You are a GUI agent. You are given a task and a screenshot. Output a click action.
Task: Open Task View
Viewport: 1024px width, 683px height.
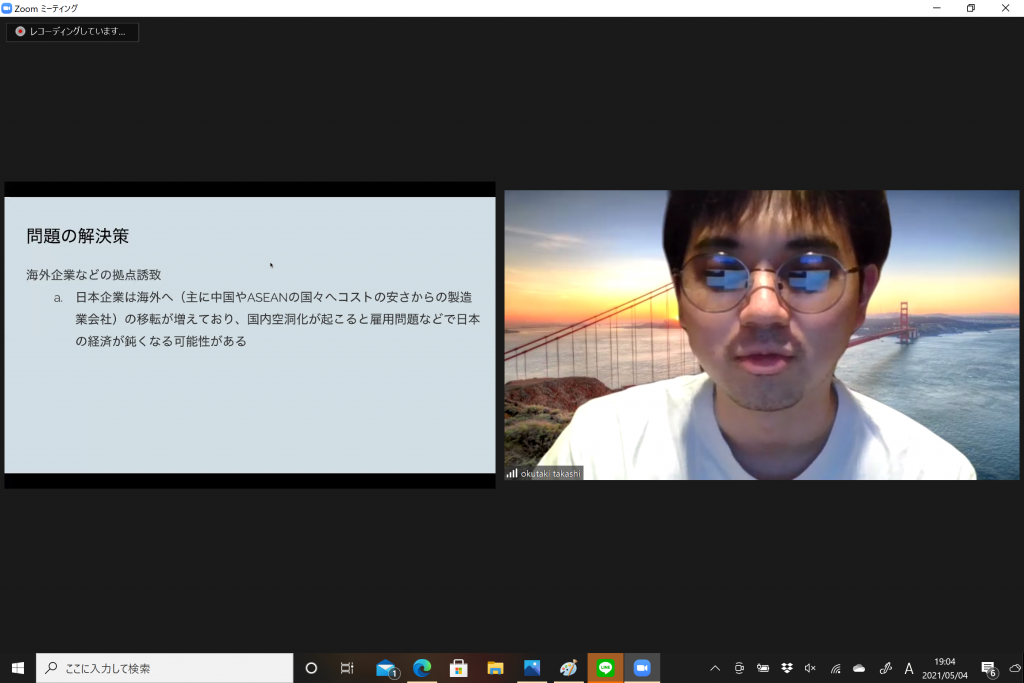pos(347,668)
